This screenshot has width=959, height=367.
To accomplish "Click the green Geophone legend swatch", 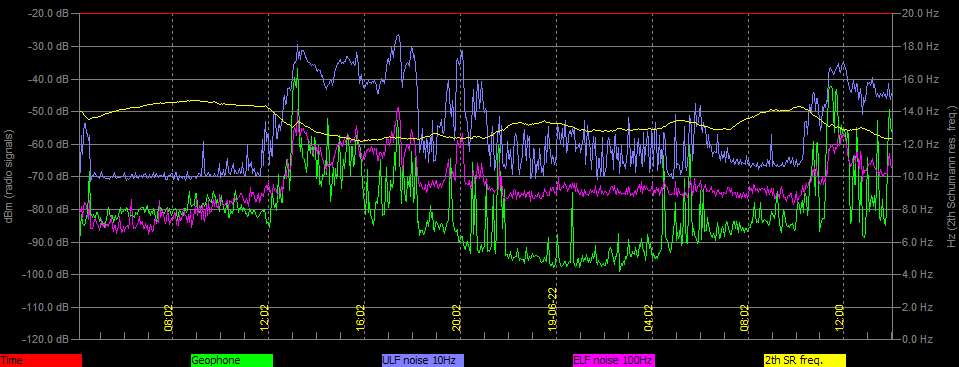I will [232, 360].
